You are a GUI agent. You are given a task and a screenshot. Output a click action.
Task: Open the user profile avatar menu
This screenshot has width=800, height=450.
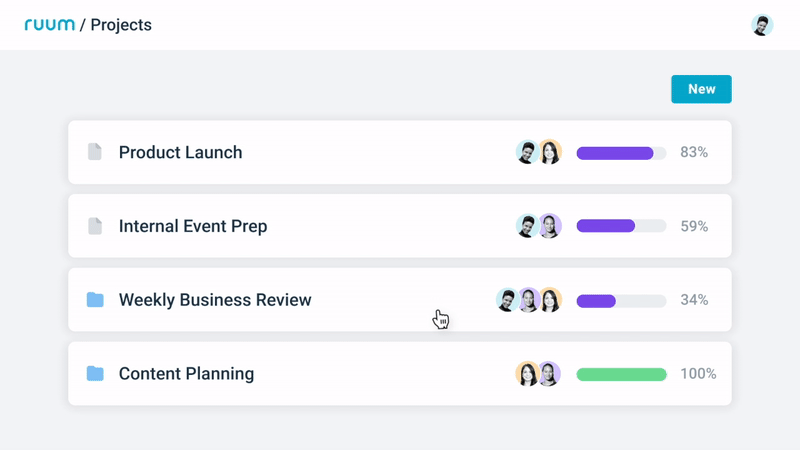click(762, 25)
